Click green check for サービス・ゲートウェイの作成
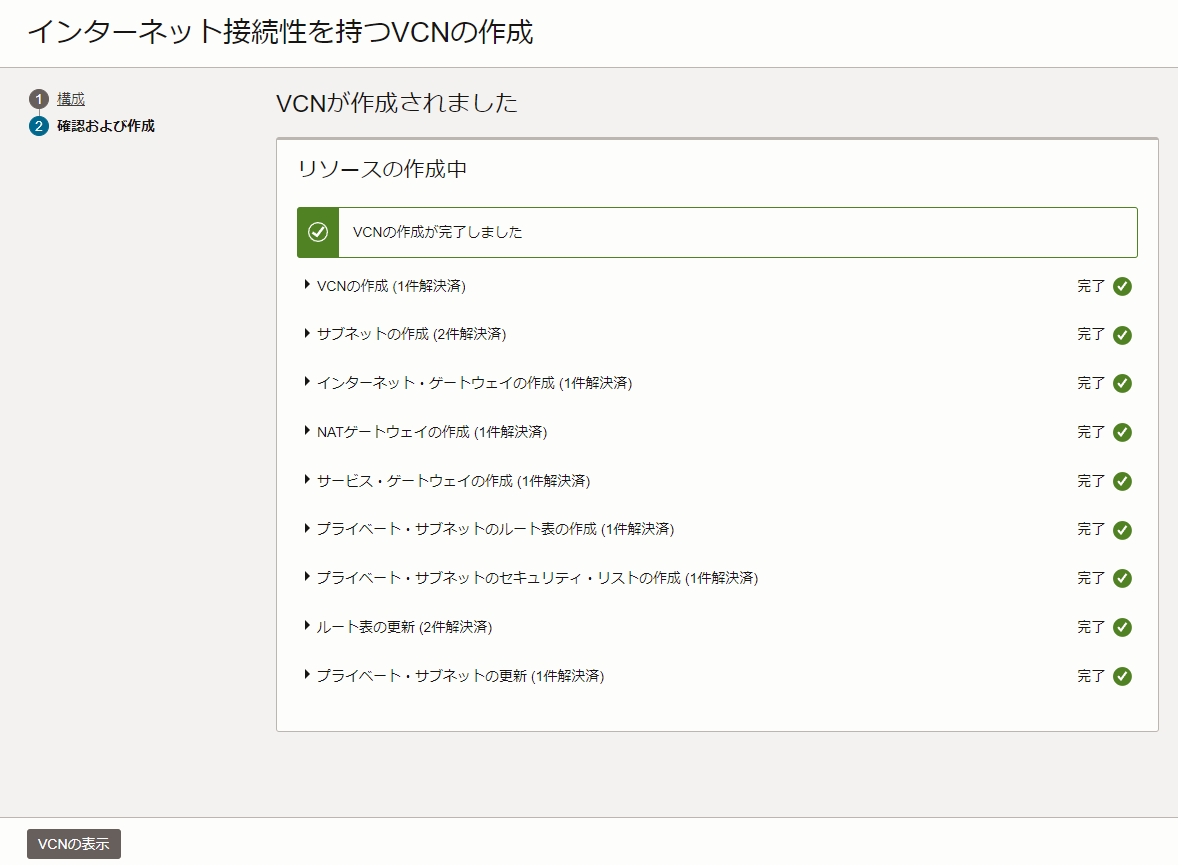1178x865 pixels. pos(1122,481)
